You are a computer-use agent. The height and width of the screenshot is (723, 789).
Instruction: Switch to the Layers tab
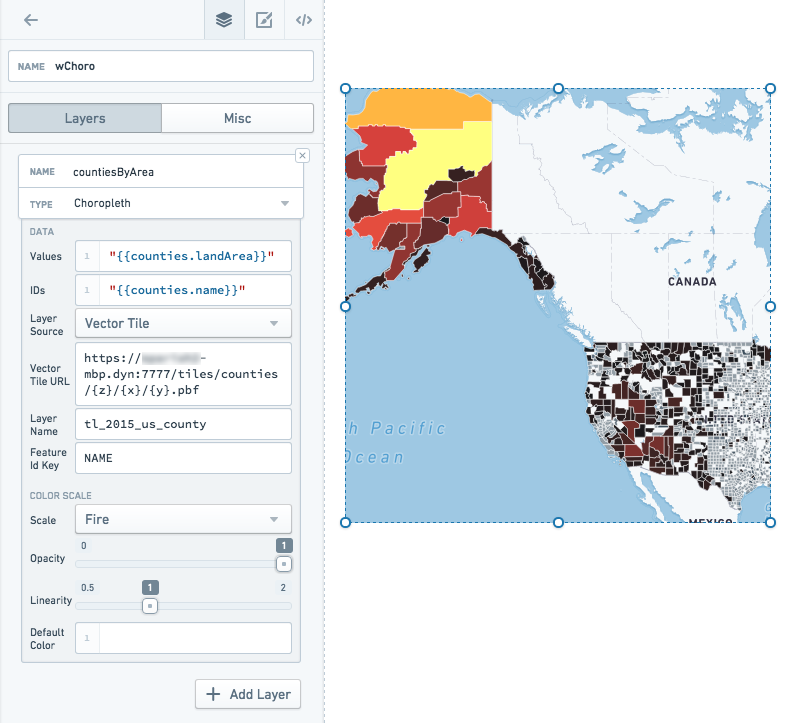coord(85,118)
